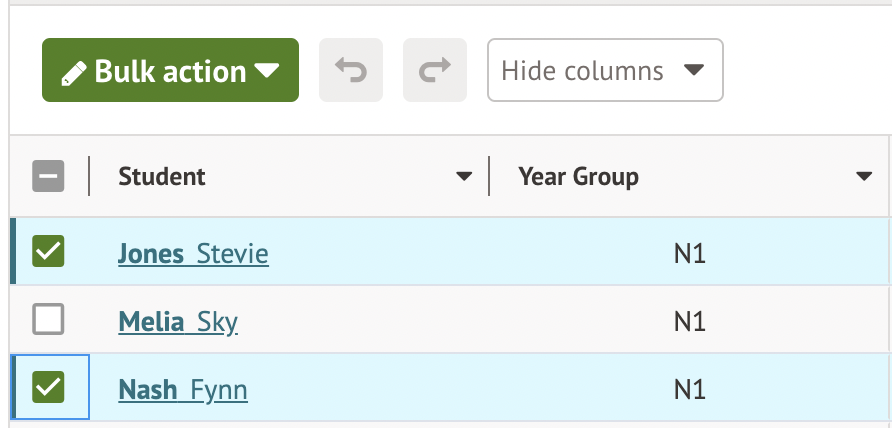Open the Student column sort arrow

coord(464,176)
